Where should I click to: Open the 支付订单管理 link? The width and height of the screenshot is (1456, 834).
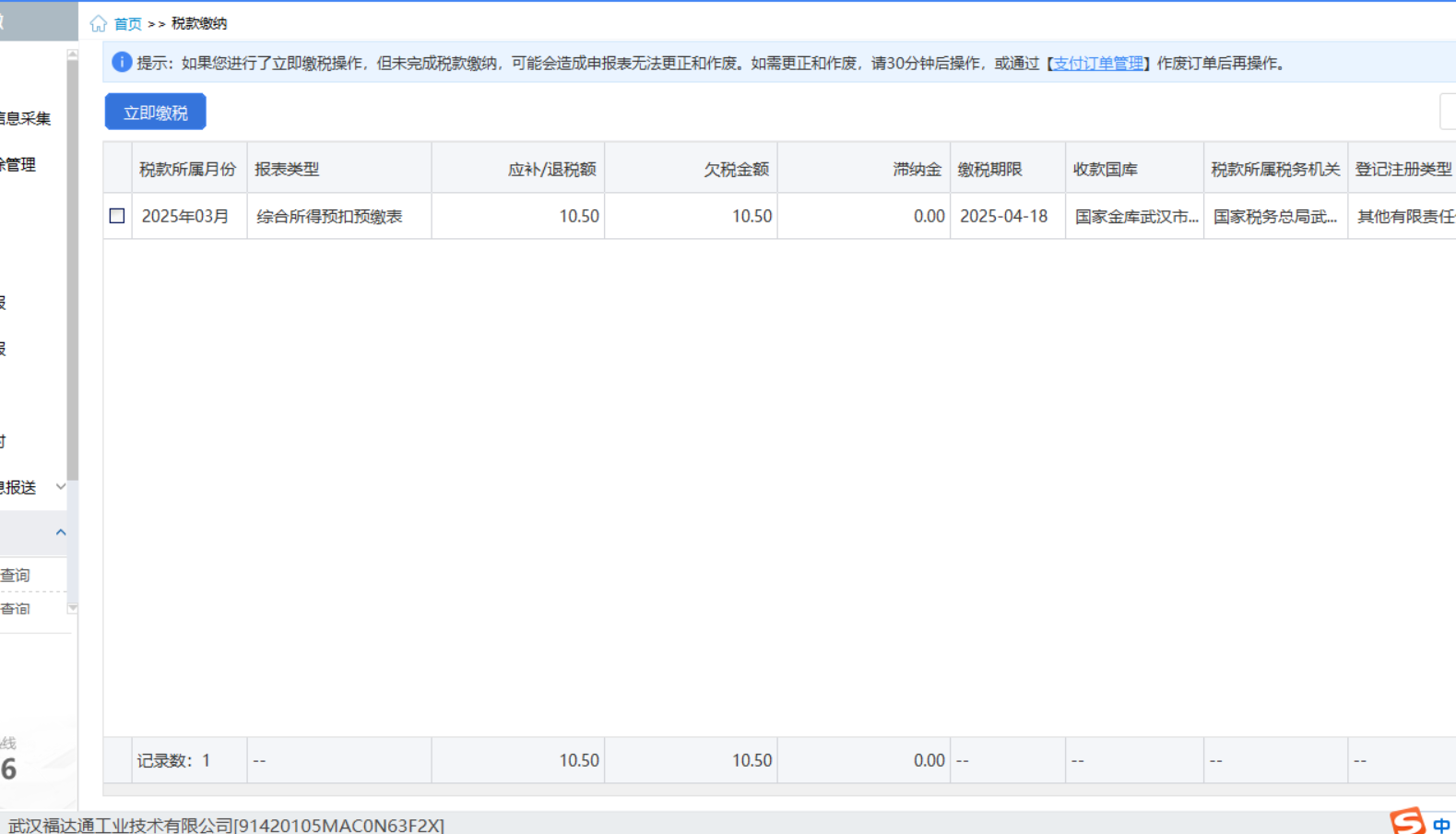pyautogui.click(x=1097, y=63)
